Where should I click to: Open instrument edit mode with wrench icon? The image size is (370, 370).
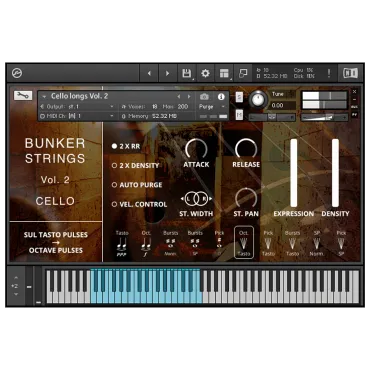[x=23, y=96]
